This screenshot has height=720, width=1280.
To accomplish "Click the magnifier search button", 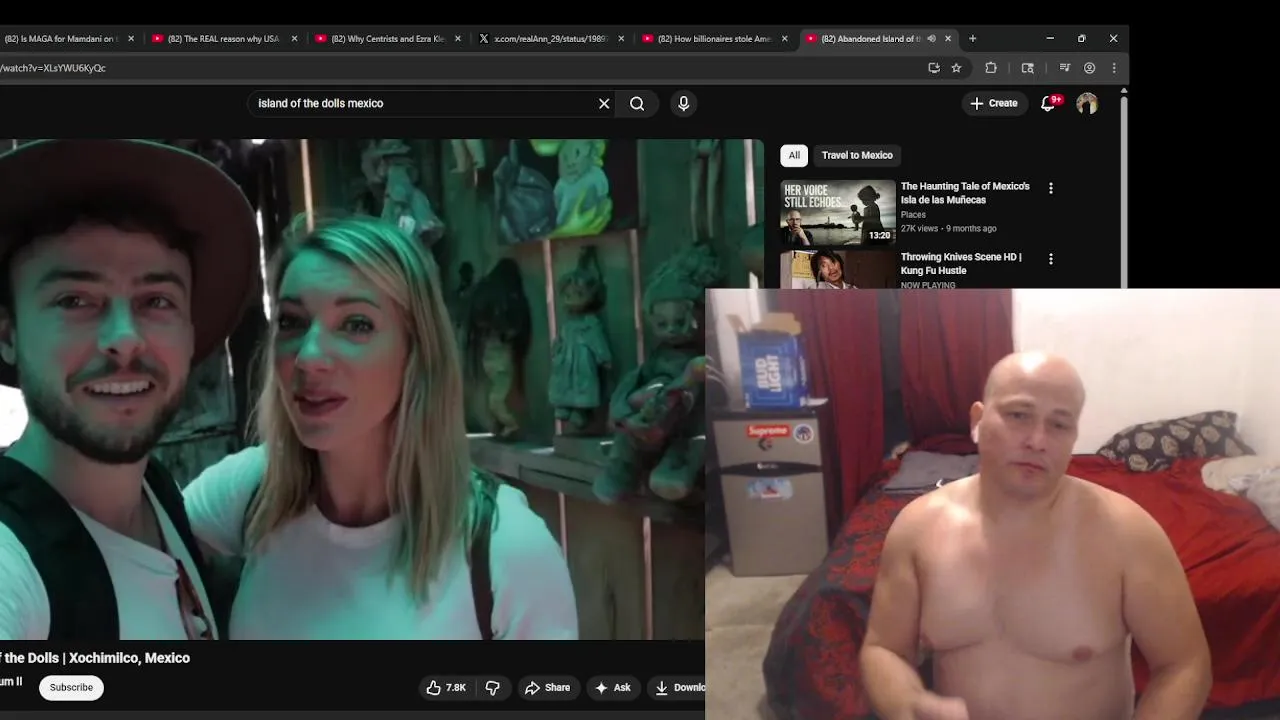I will (x=637, y=103).
